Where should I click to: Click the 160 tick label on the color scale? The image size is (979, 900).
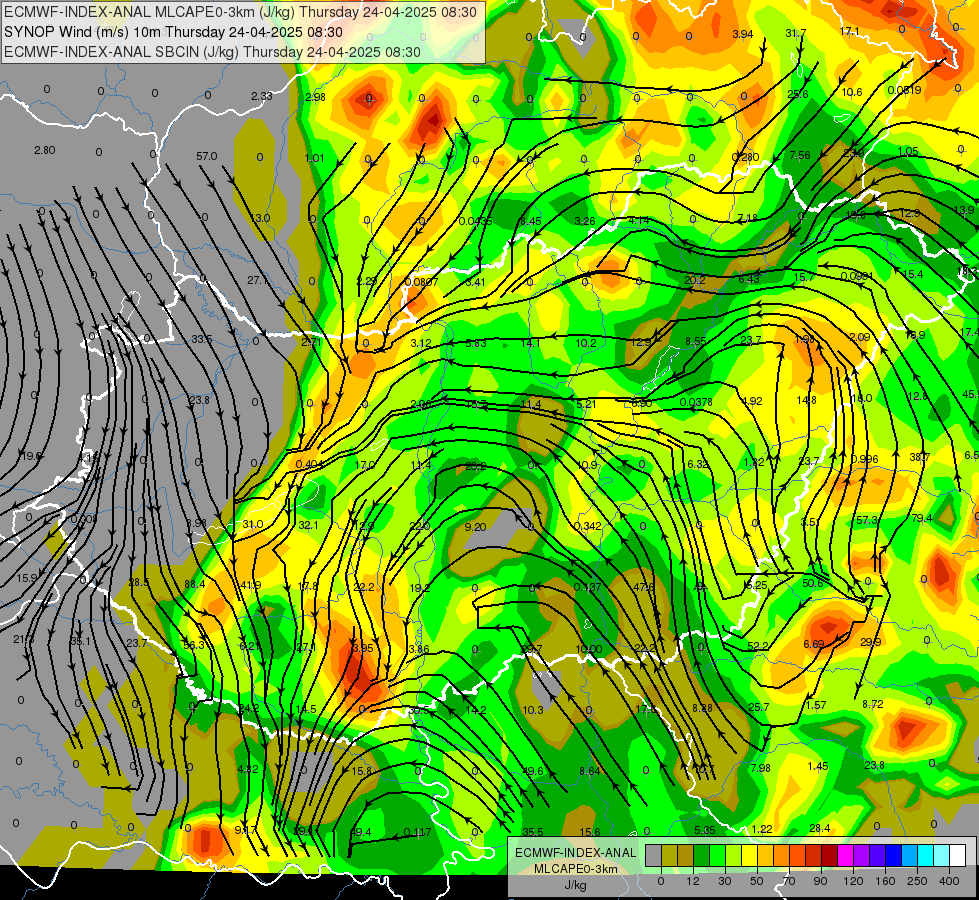[x=885, y=881]
